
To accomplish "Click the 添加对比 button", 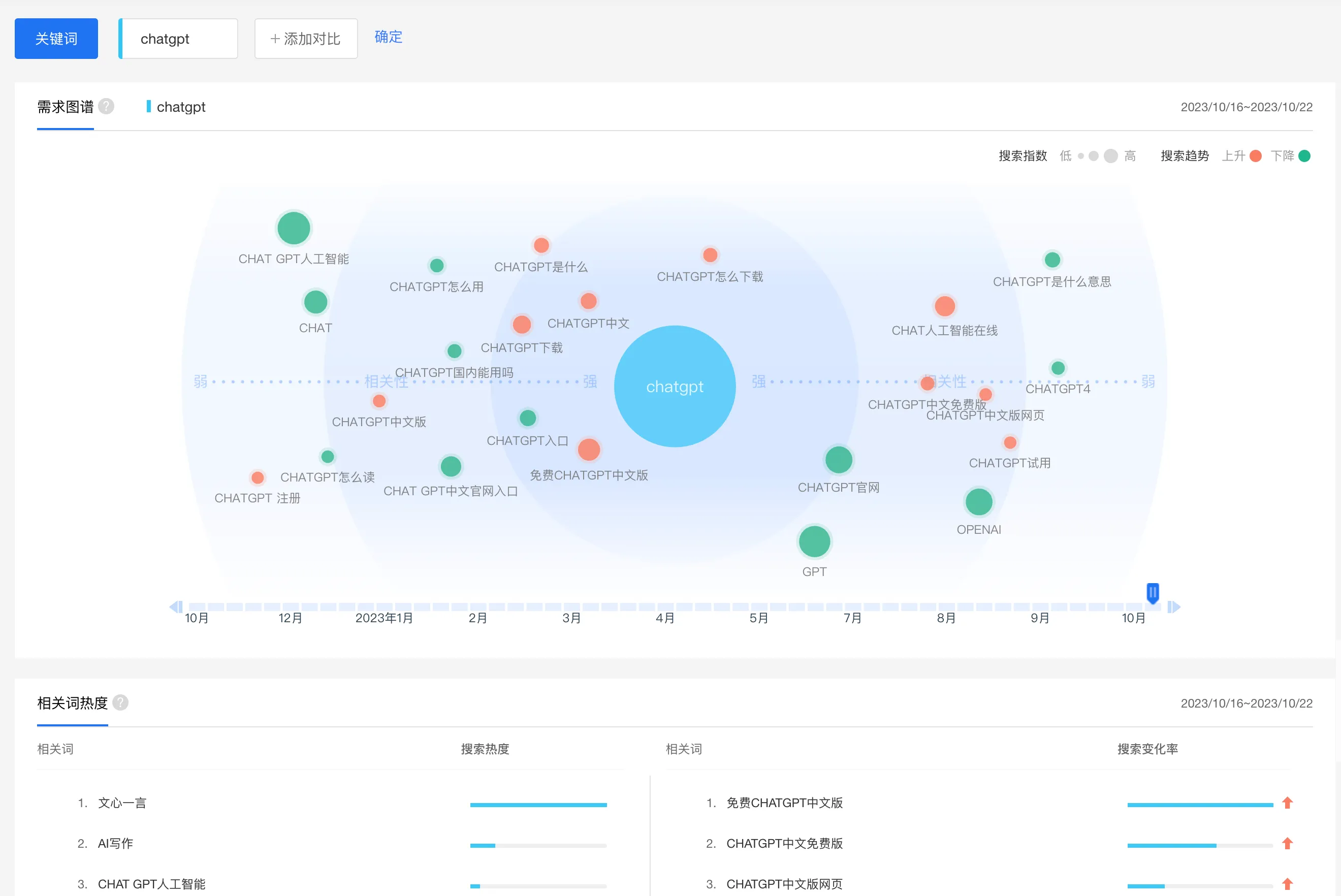I will coord(306,39).
